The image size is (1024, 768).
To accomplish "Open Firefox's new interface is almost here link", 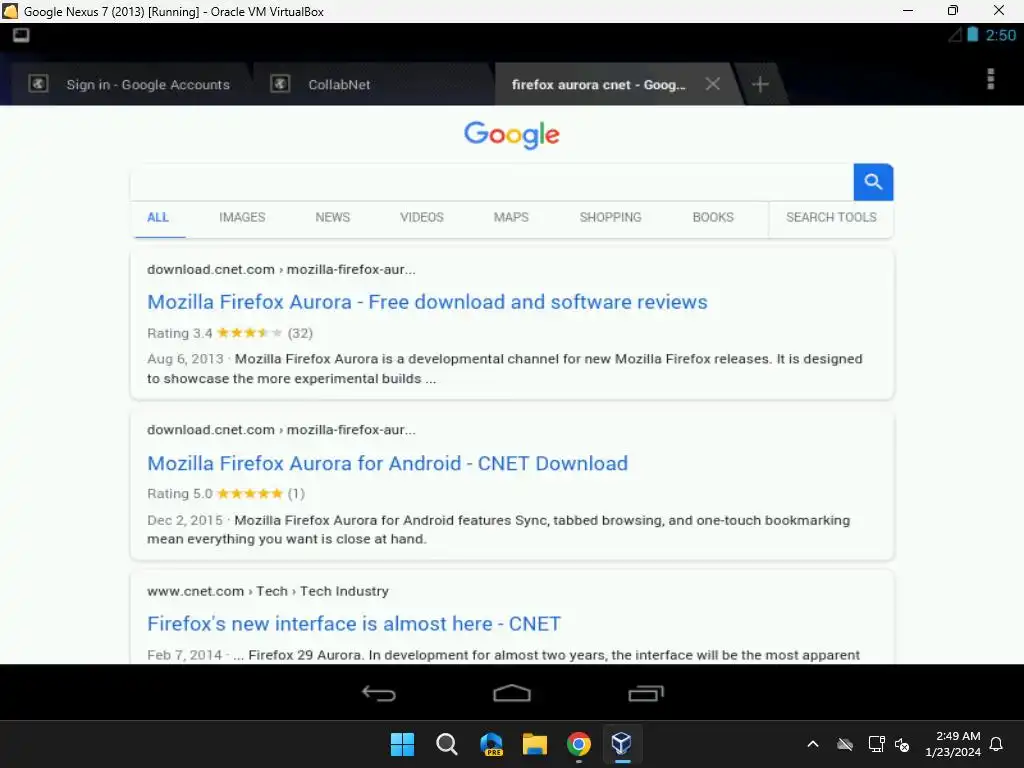I will click(353, 624).
